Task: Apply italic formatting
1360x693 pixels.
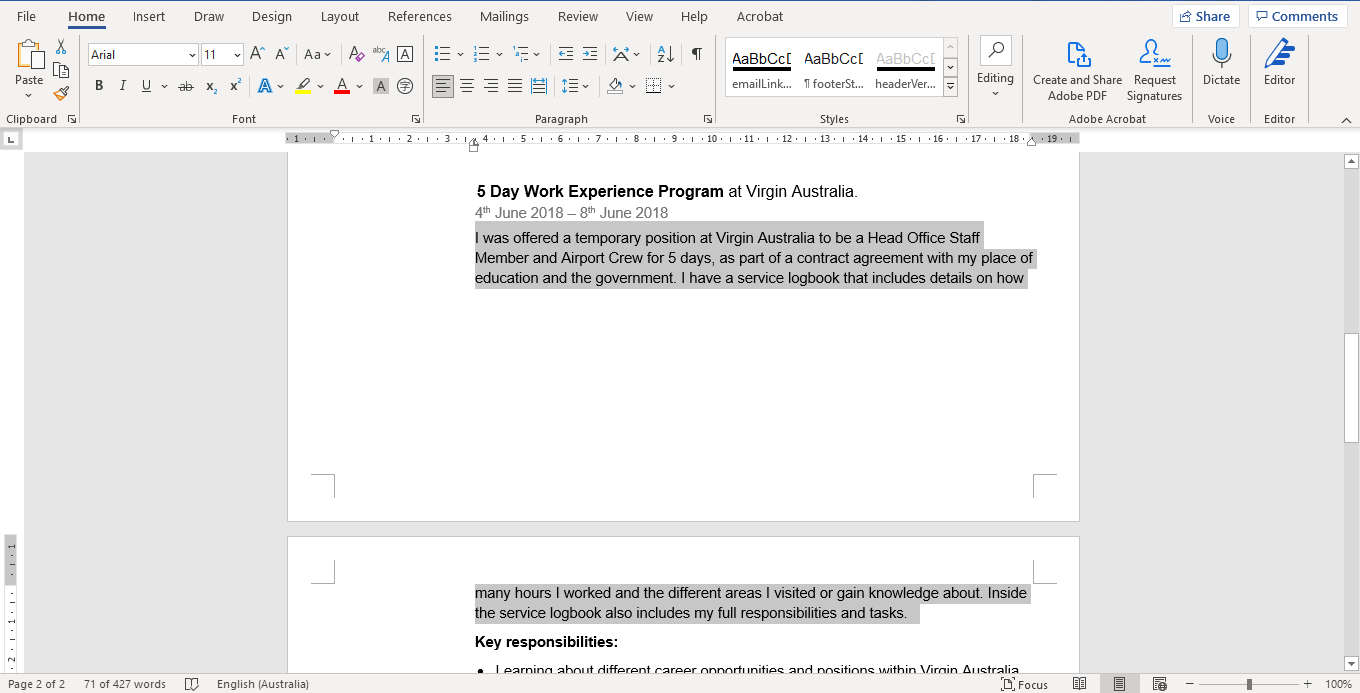Action: point(122,85)
